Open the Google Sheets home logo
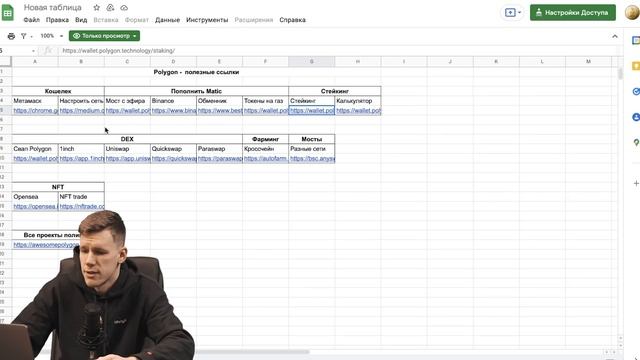Image resolution: width=640 pixels, height=360 pixels. coord(7,13)
